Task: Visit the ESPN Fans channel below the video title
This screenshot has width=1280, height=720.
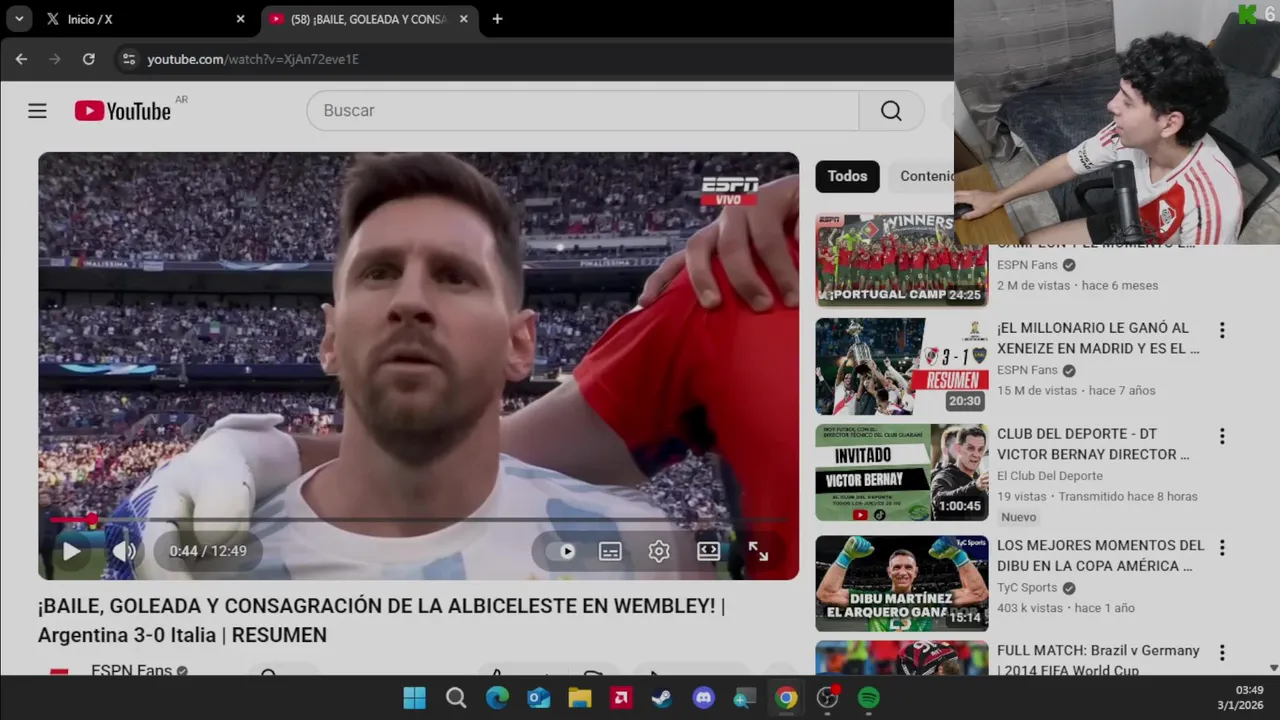Action: (x=131, y=670)
